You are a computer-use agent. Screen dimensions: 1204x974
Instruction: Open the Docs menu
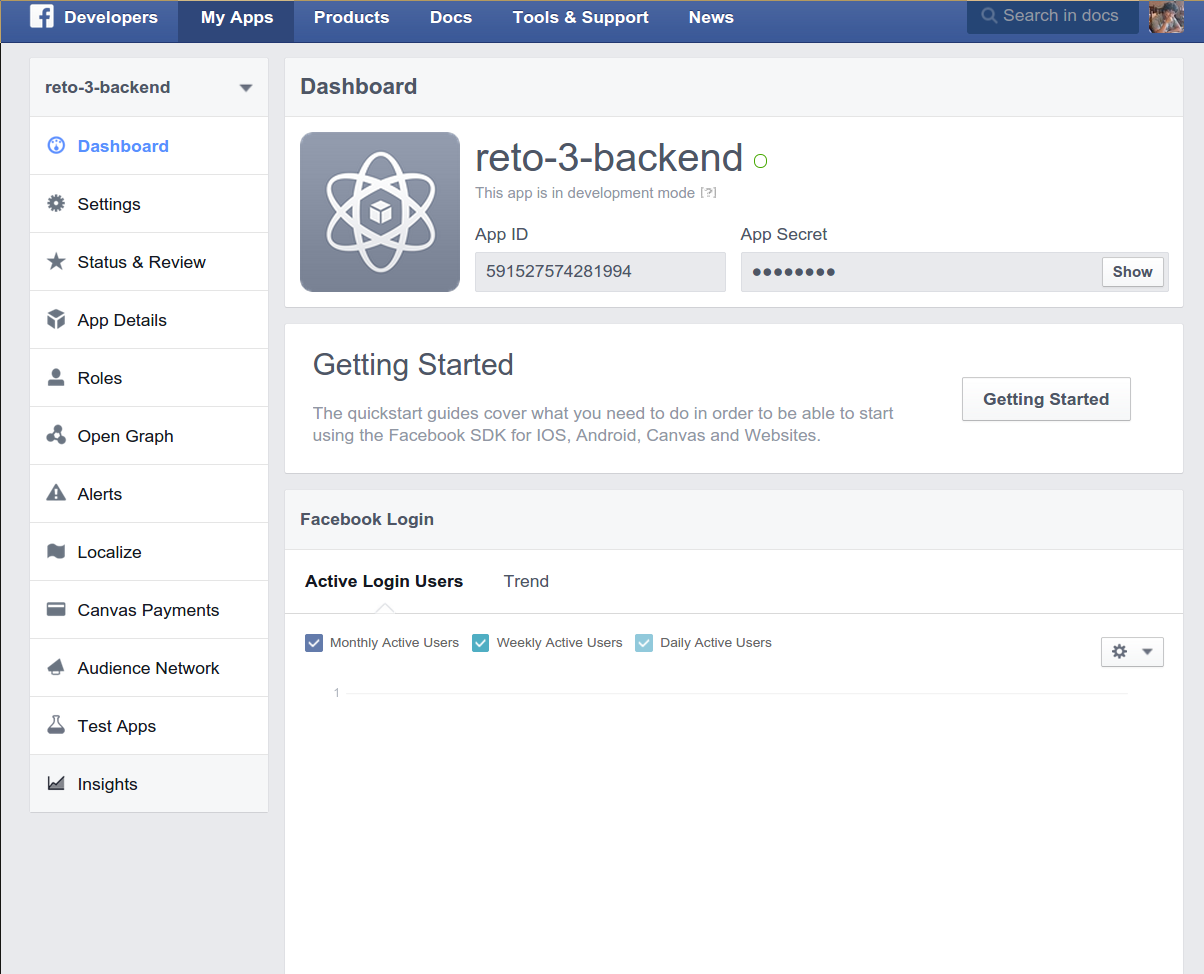pyautogui.click(x=451, y=18)
